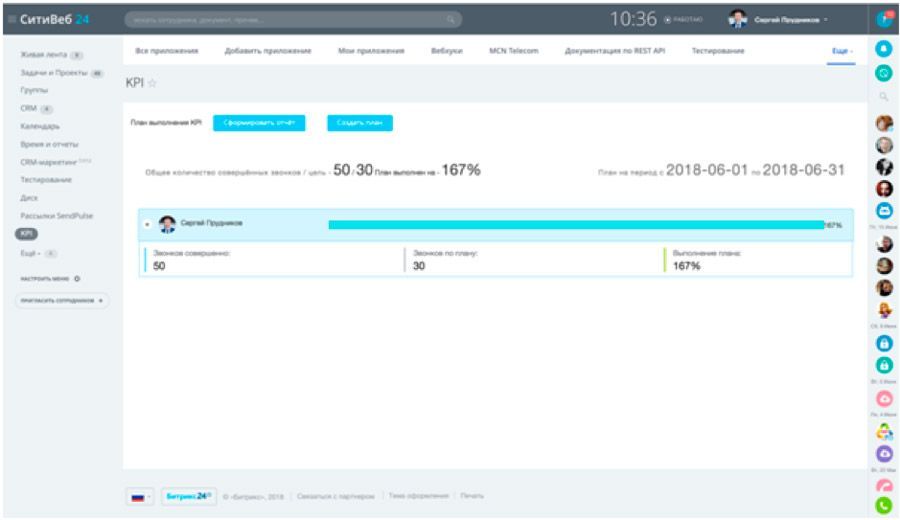Screen dimensions: 900x520
Task: Open the language flag selector in footer
Action: click(x=141, y=496)
